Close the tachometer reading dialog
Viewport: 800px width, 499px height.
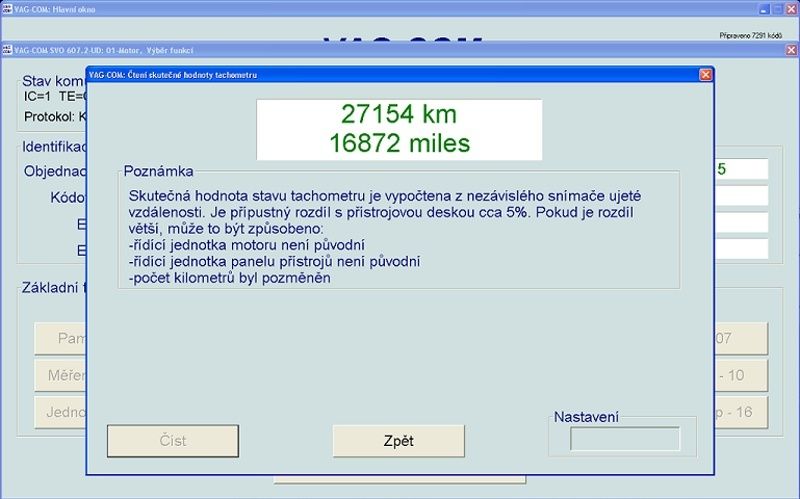pyautogui.click(x=705, y=74)
